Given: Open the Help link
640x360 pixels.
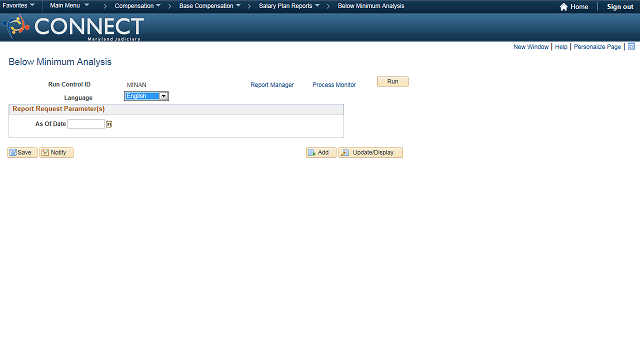Looking at the screenshot, I should (x=561, y=47).
